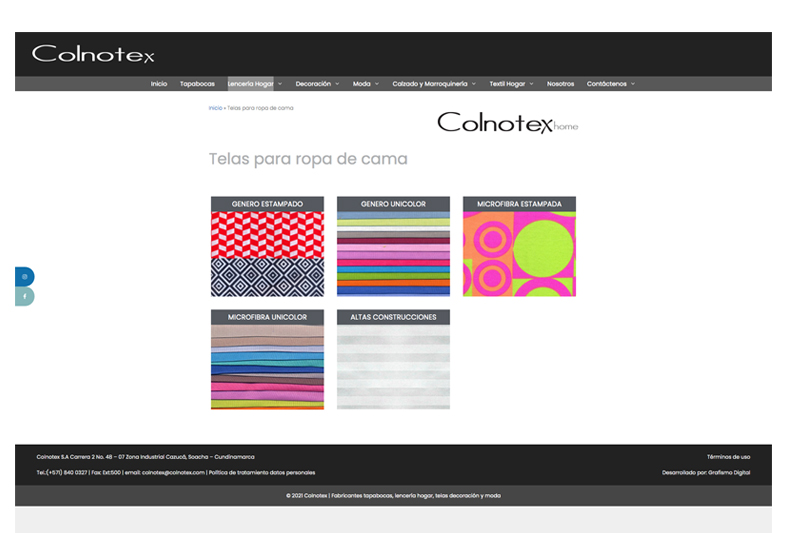Open the Microfibra Estampada fabric tile
Screen dimensions: 800x533
[x=519, y=246]
